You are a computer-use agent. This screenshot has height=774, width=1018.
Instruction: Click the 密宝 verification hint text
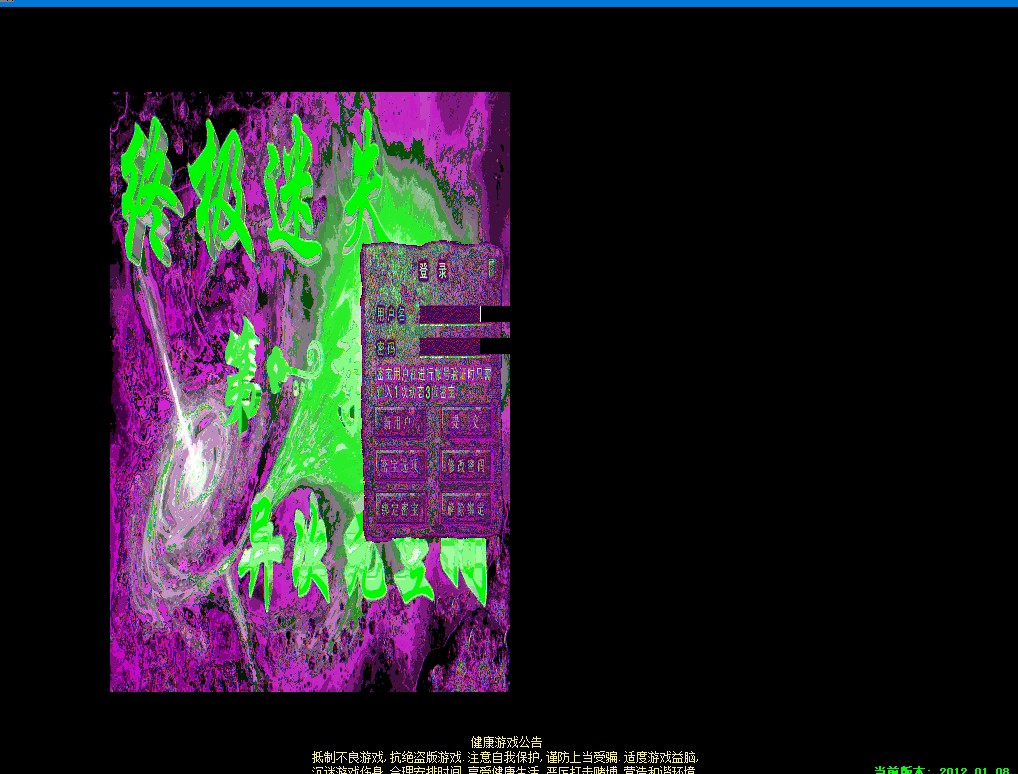(434, 383)
